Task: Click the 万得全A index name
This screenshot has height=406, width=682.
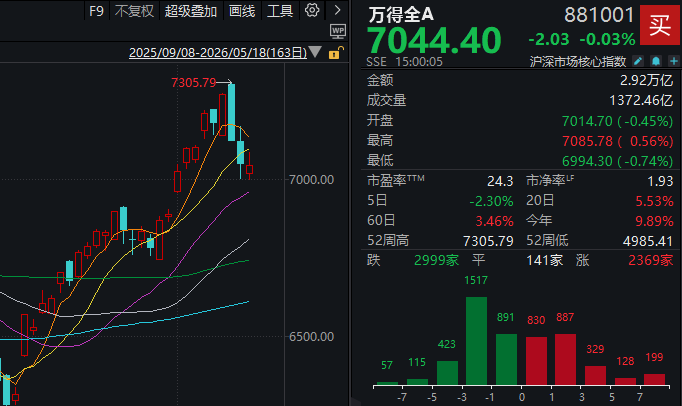Action: tap(401, 15)
